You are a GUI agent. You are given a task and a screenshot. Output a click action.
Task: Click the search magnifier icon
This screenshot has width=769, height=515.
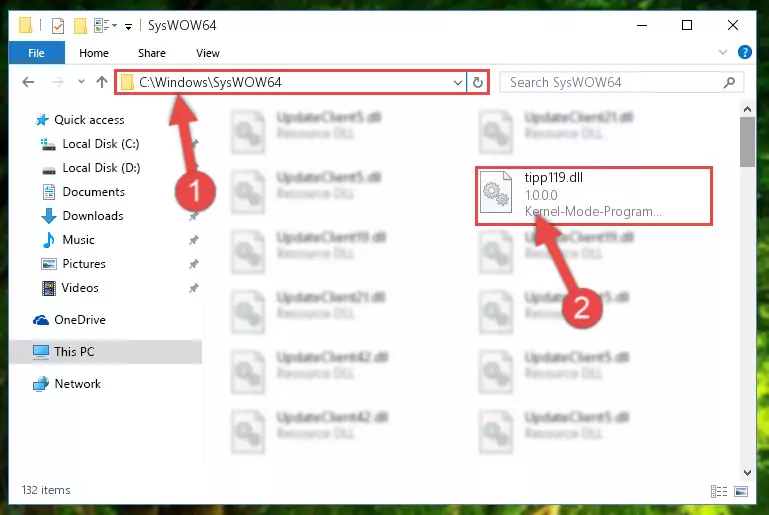[729, 82]
